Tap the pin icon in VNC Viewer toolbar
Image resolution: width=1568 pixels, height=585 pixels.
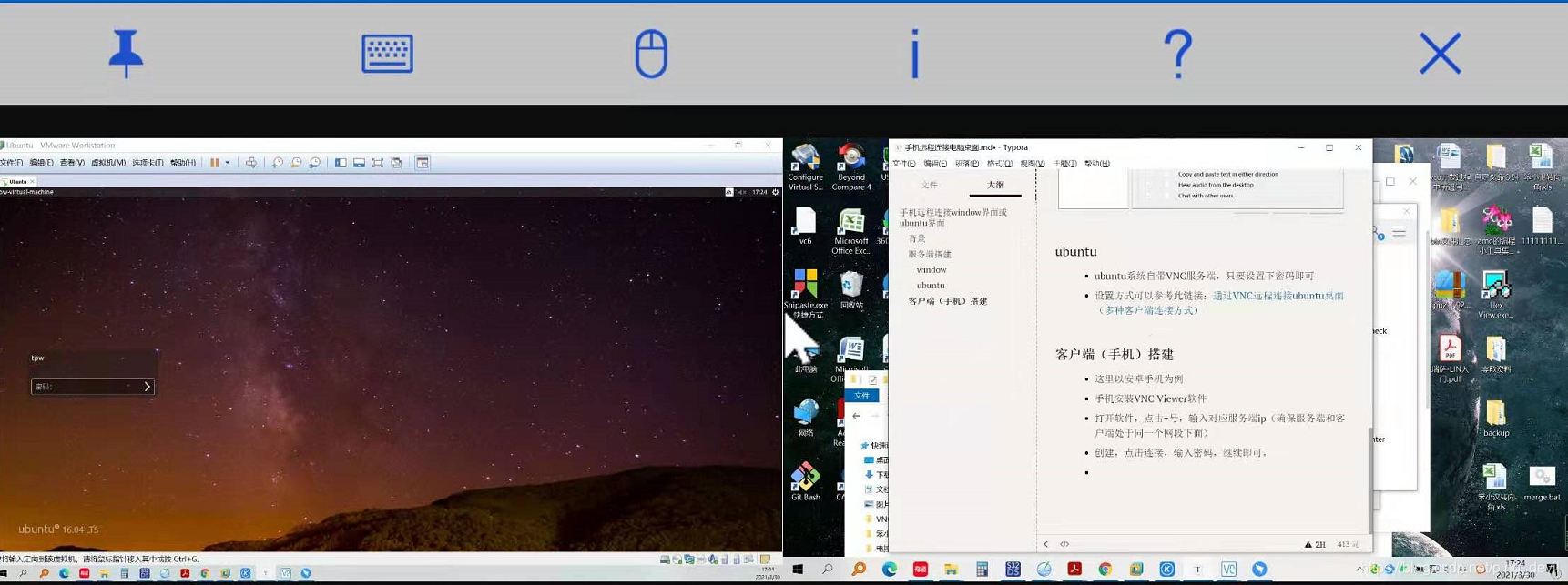pyautogui.click(x=126, y=53)
